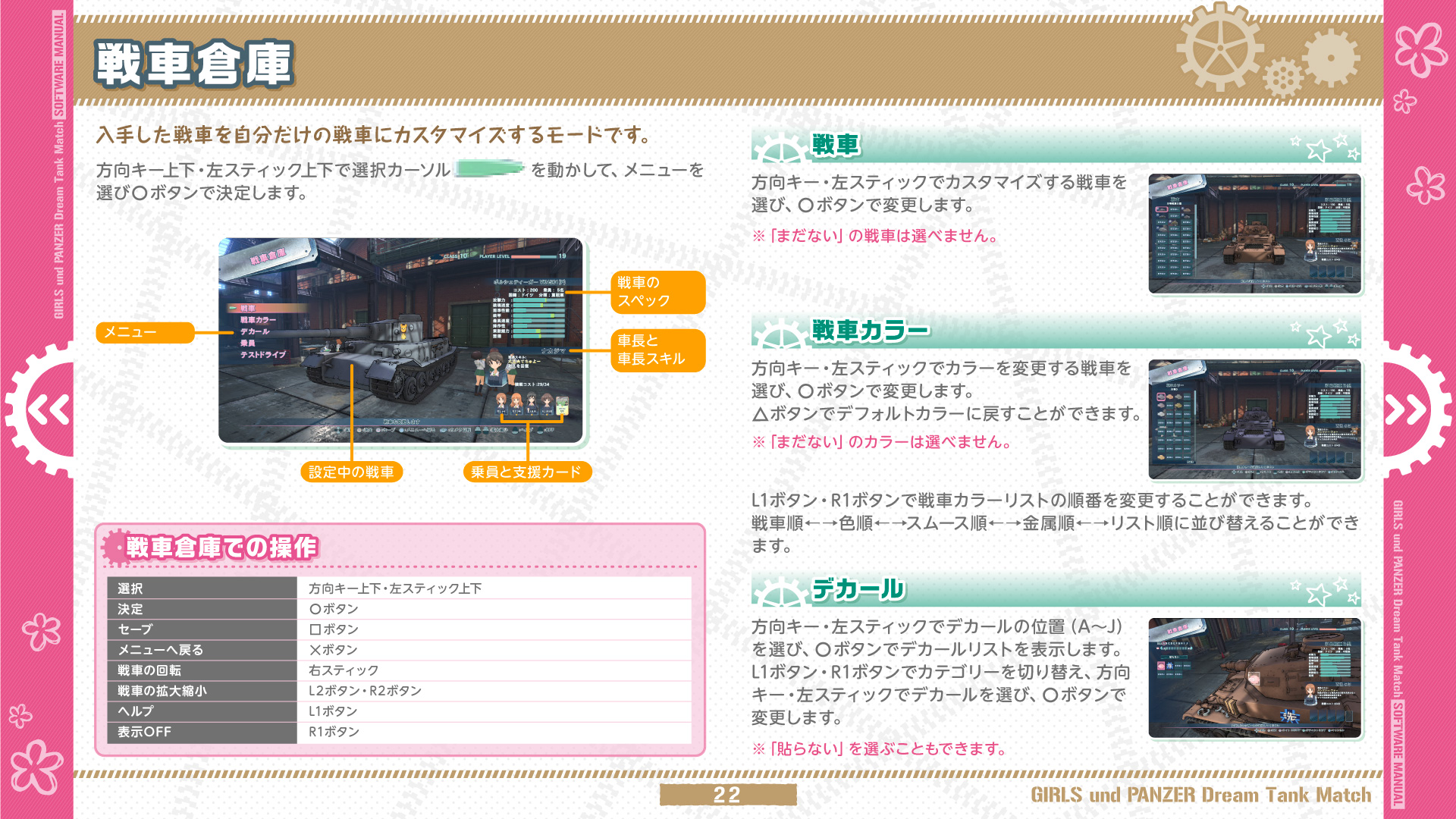1456x819 pixels.
Task: Click the 設定中の戦車 callout label
Action: 351,472
